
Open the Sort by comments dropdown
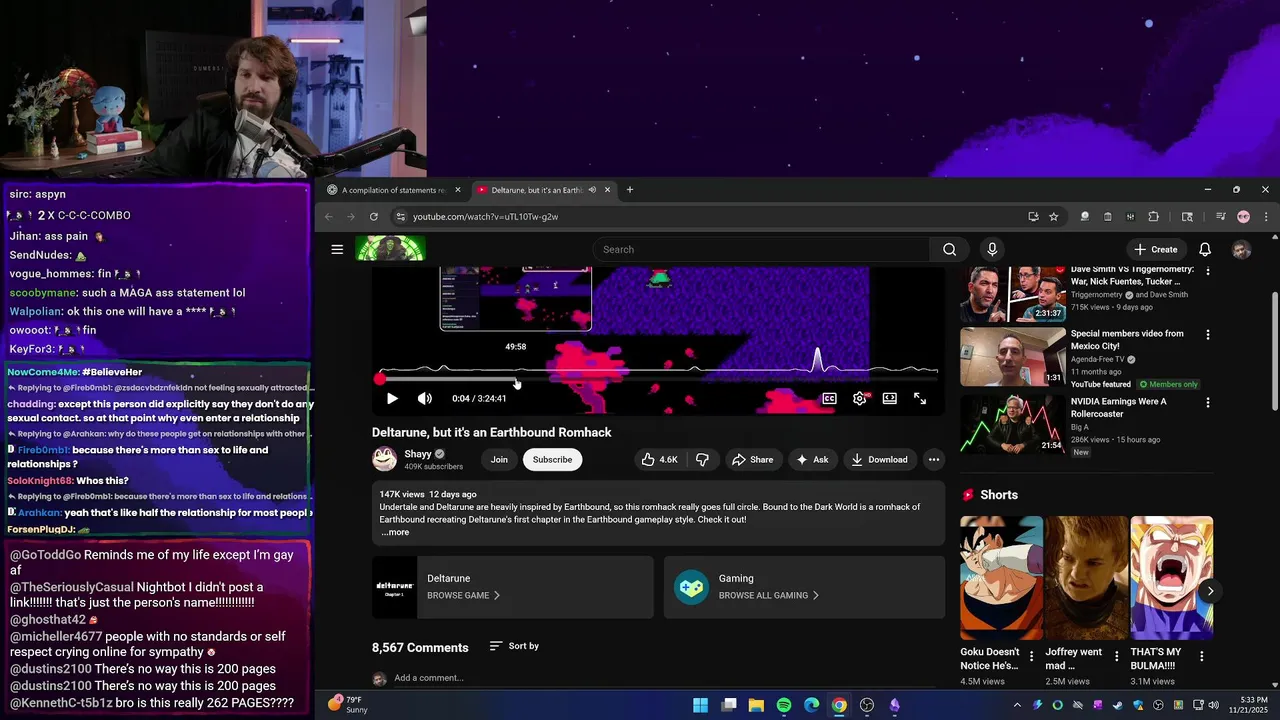(x=514, y=646)
